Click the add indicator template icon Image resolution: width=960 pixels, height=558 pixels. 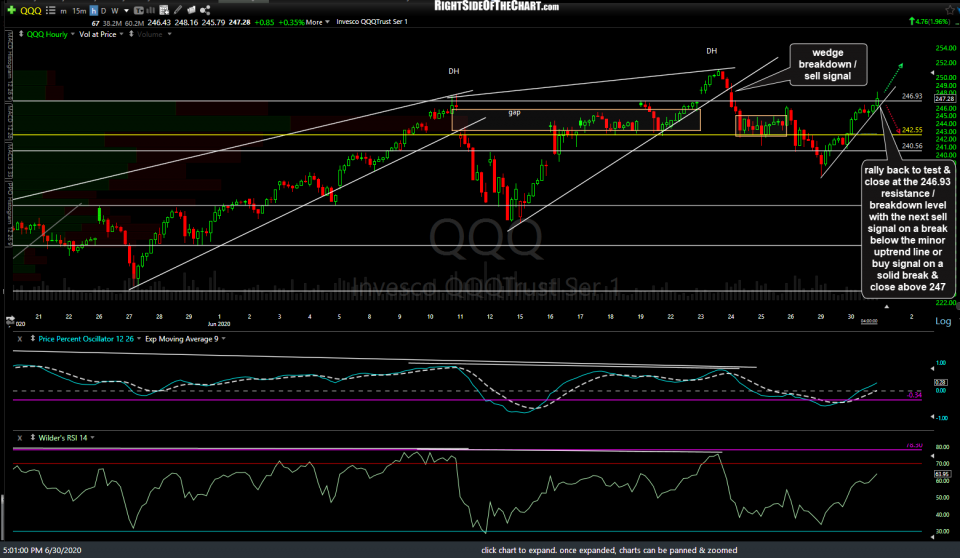coord(164,10)
